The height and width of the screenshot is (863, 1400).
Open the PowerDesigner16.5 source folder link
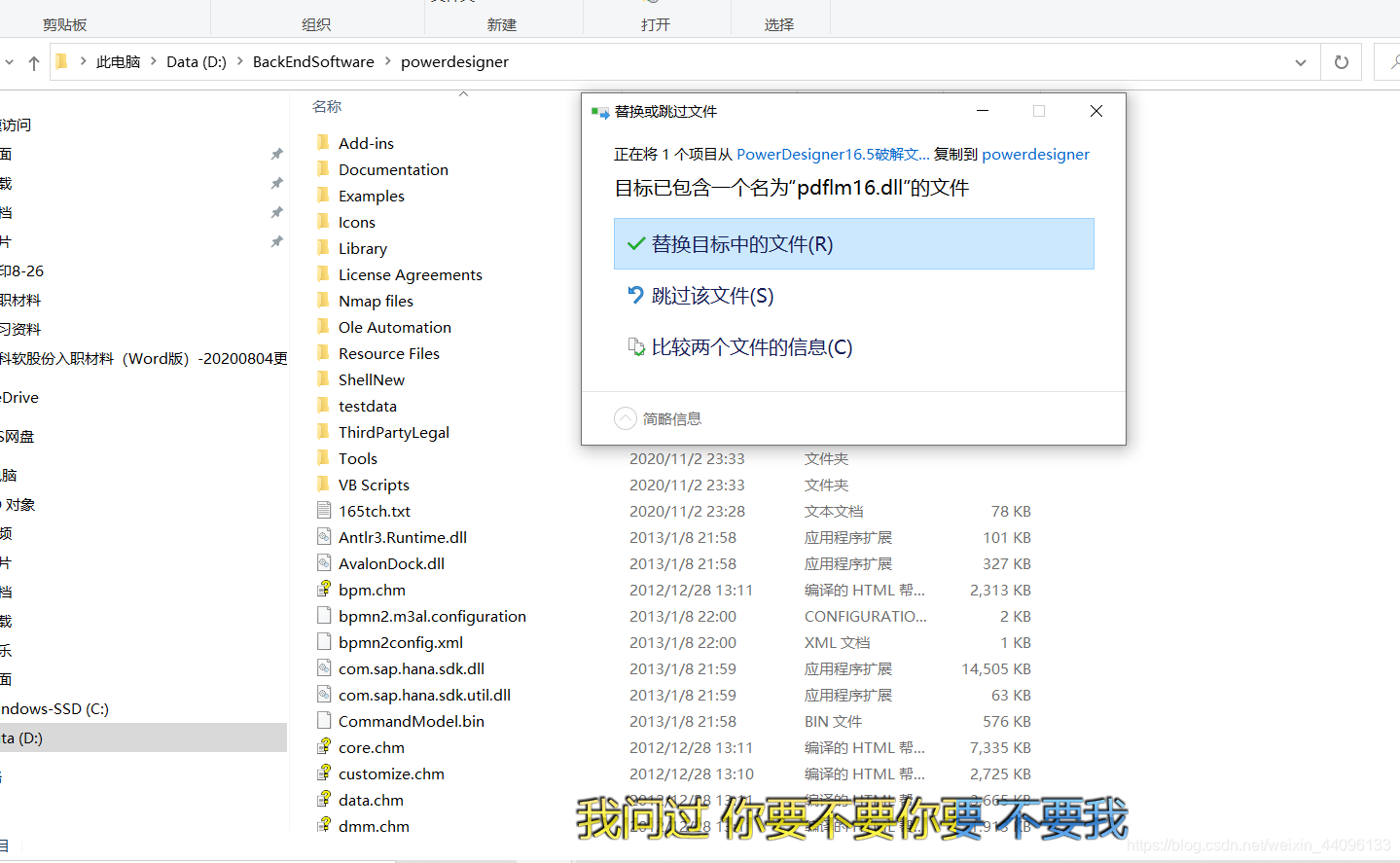pyautogui.click(x=833, y=154)
